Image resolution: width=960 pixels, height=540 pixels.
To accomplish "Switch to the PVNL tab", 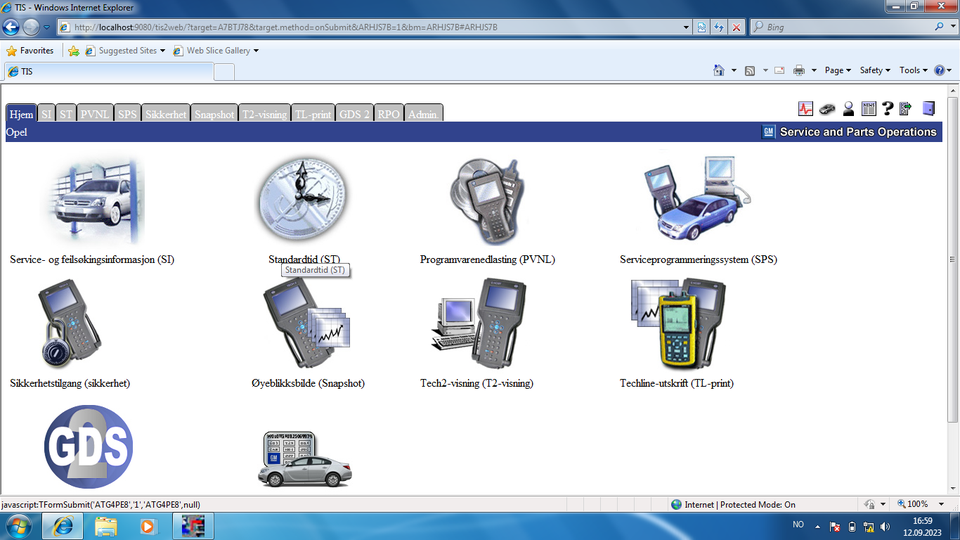I will point(95,114).
